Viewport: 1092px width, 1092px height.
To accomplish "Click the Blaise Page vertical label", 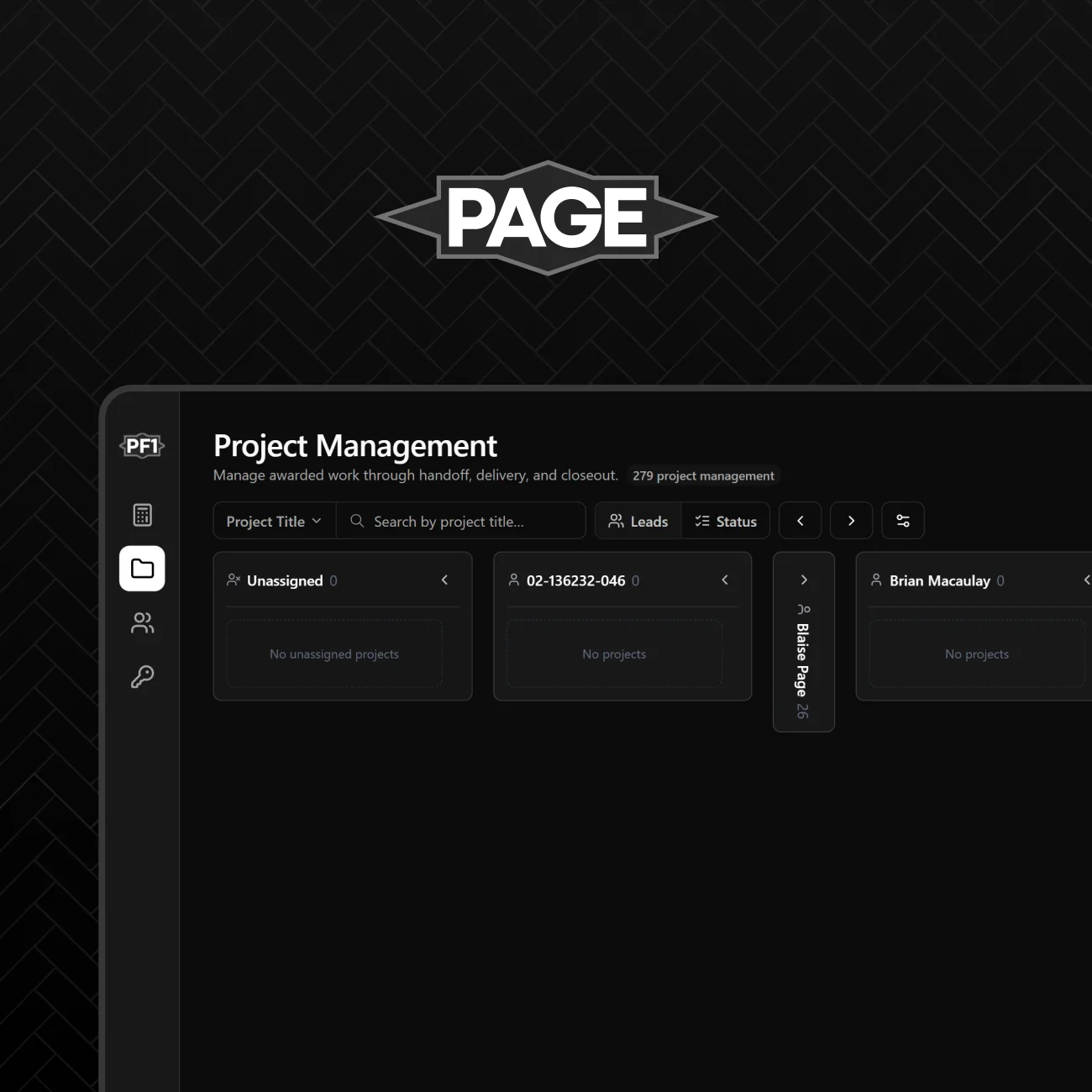I will [x=803, y=660].
